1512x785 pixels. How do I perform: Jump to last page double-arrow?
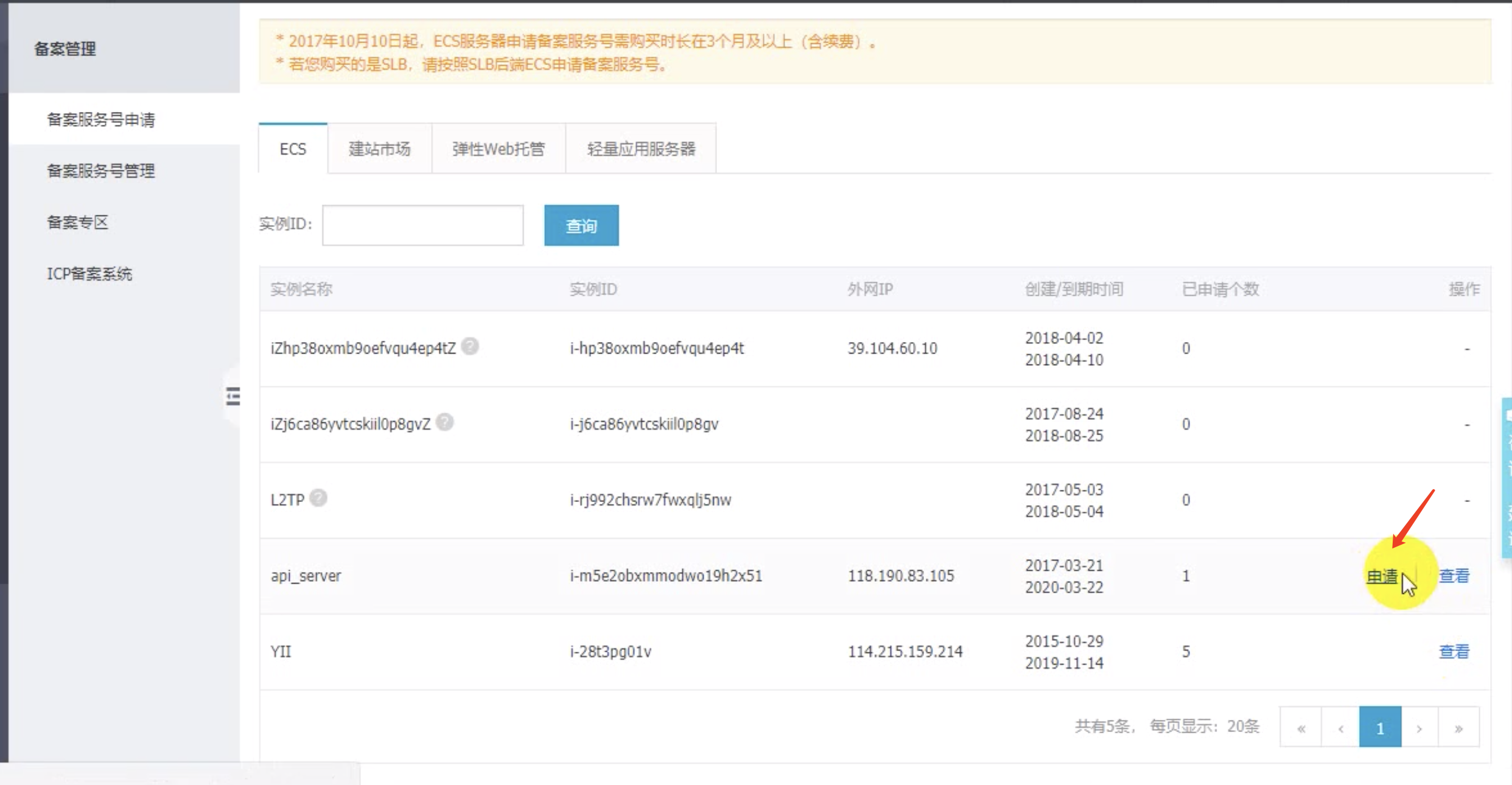[x=1458, y=728]
